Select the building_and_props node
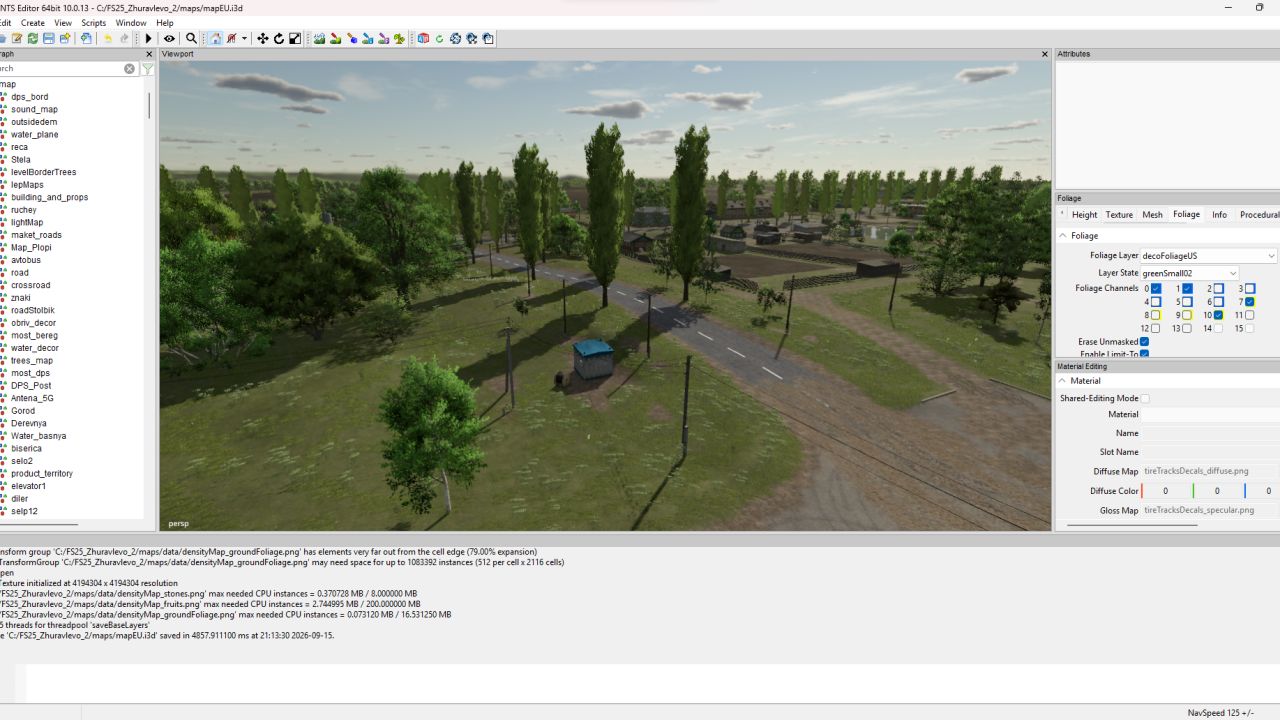The width and height of the screenshot is (1280, 720). (50, 198)
